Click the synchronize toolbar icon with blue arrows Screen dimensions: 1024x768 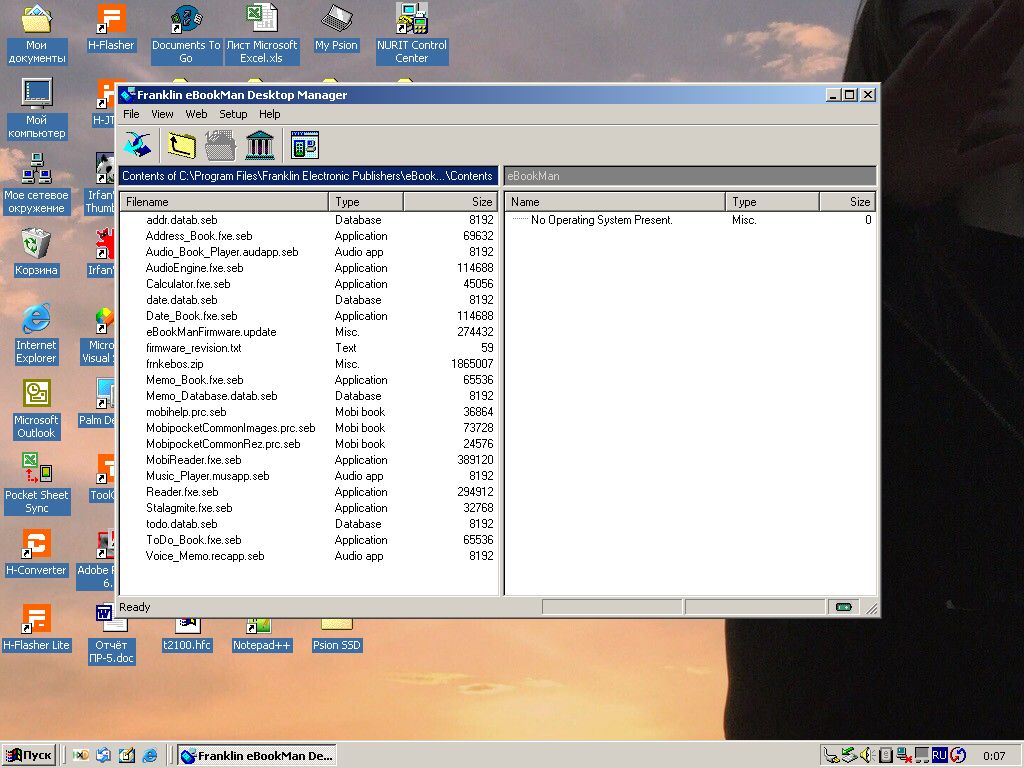[136, 145]
